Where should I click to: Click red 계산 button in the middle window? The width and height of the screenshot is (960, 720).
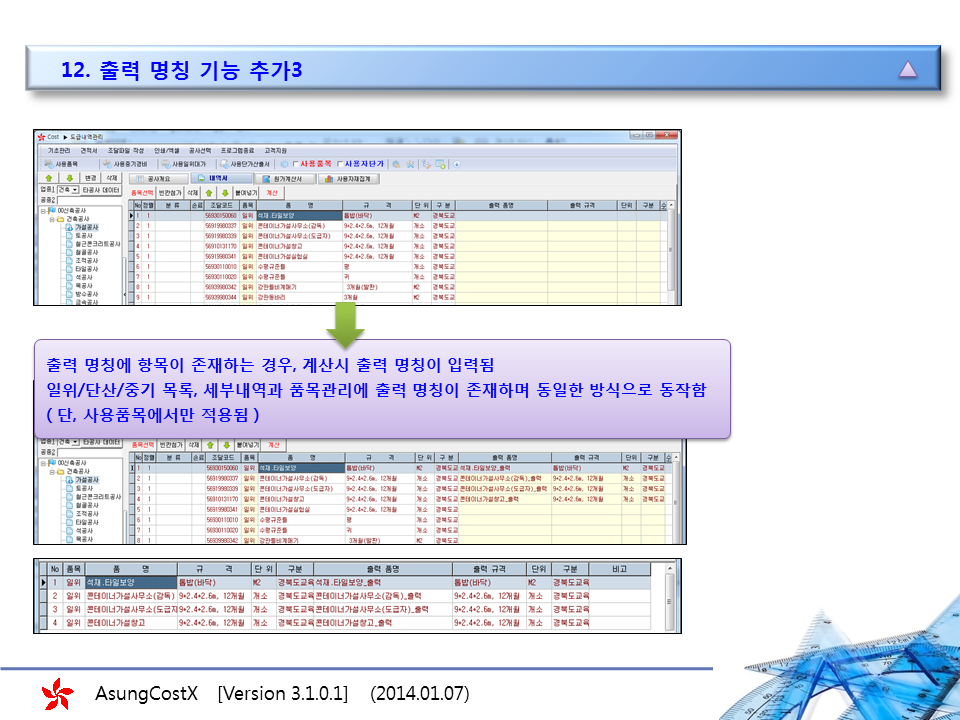pyautogui.click(x=274, y=445)
